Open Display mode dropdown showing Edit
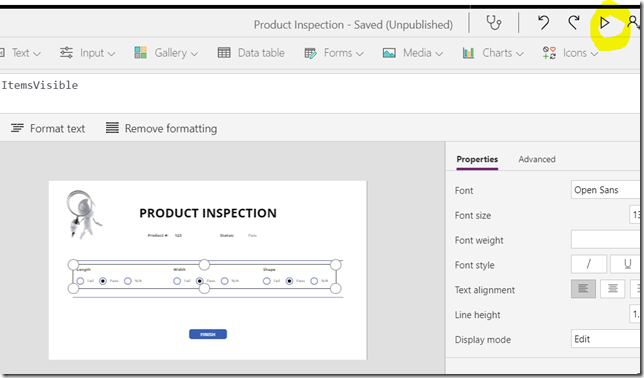Viewport: 644px width, 378px height. 605,339
